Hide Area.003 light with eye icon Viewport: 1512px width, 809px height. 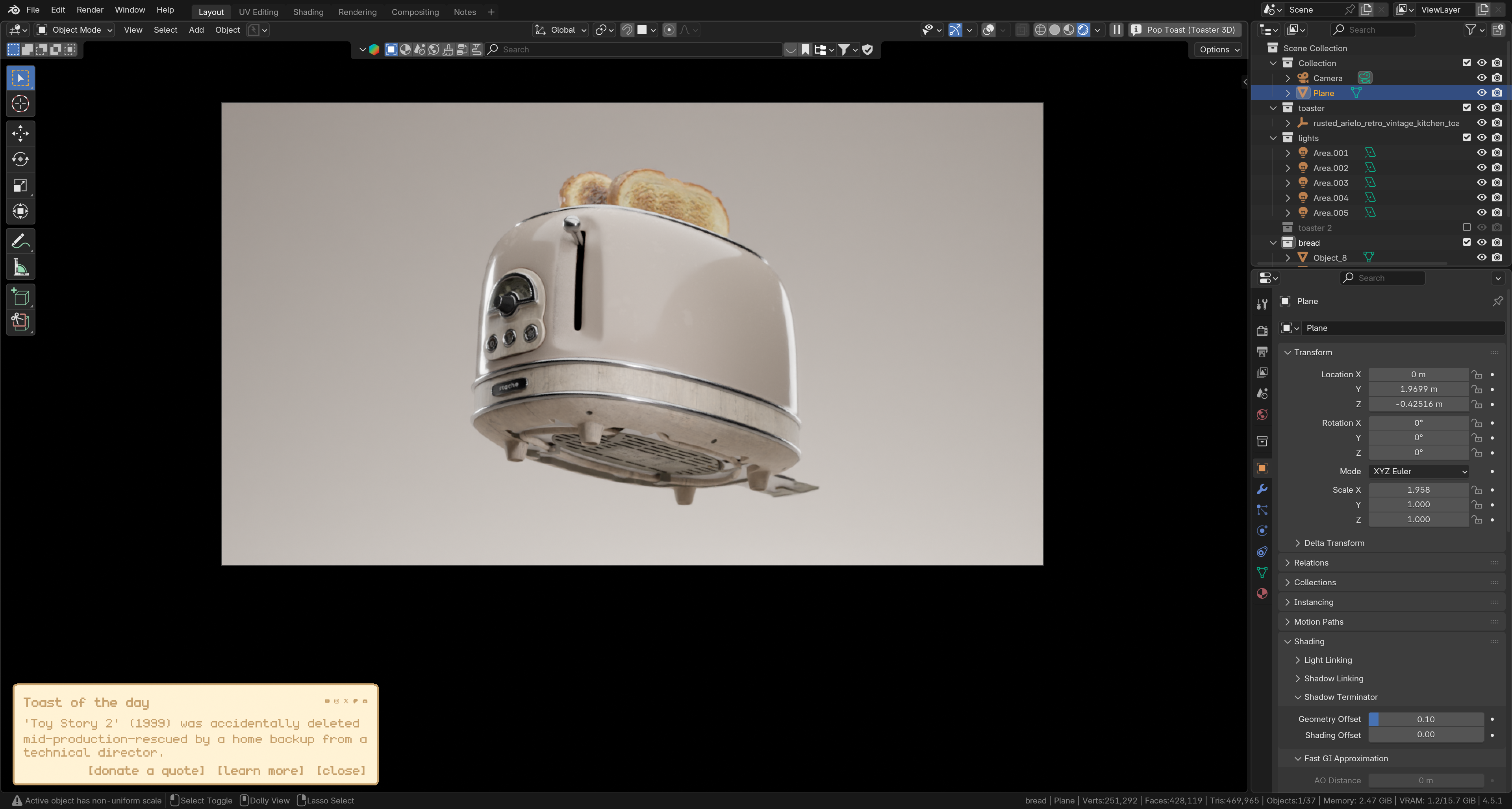pyautogui.click(x=1481, y=183)
